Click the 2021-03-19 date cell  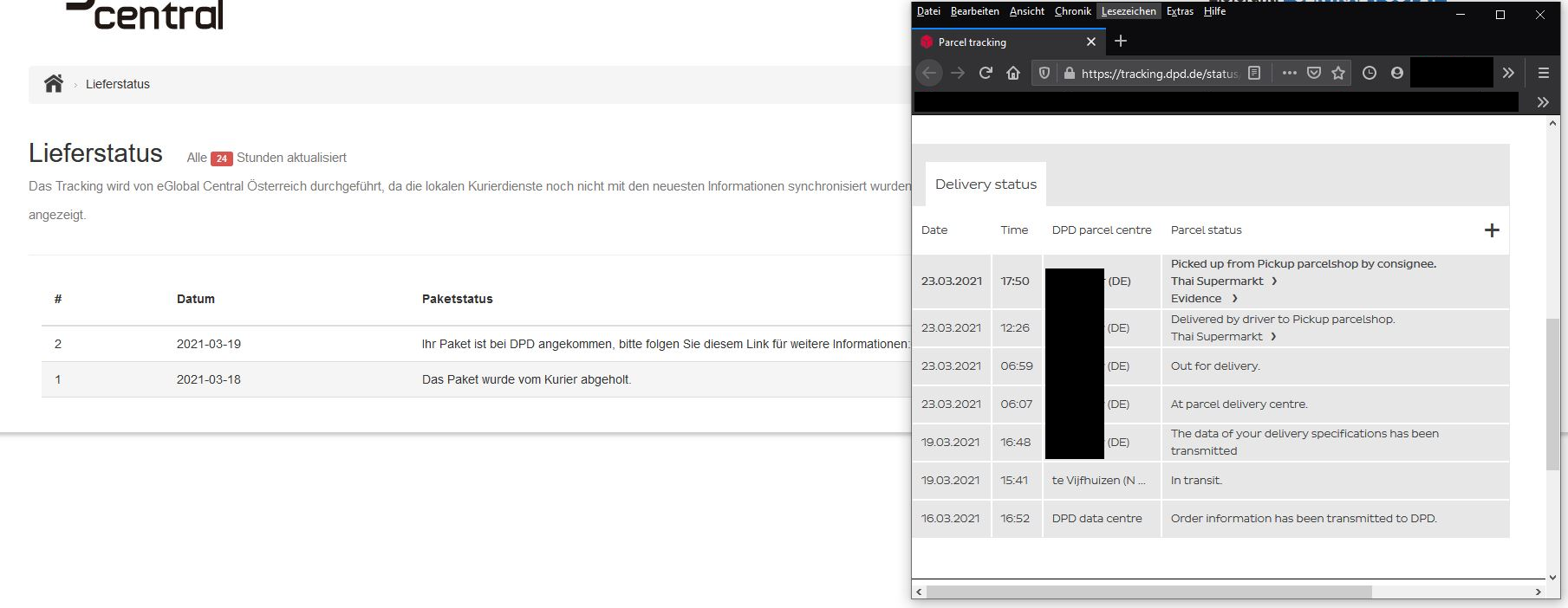click(x=209, y=344)
